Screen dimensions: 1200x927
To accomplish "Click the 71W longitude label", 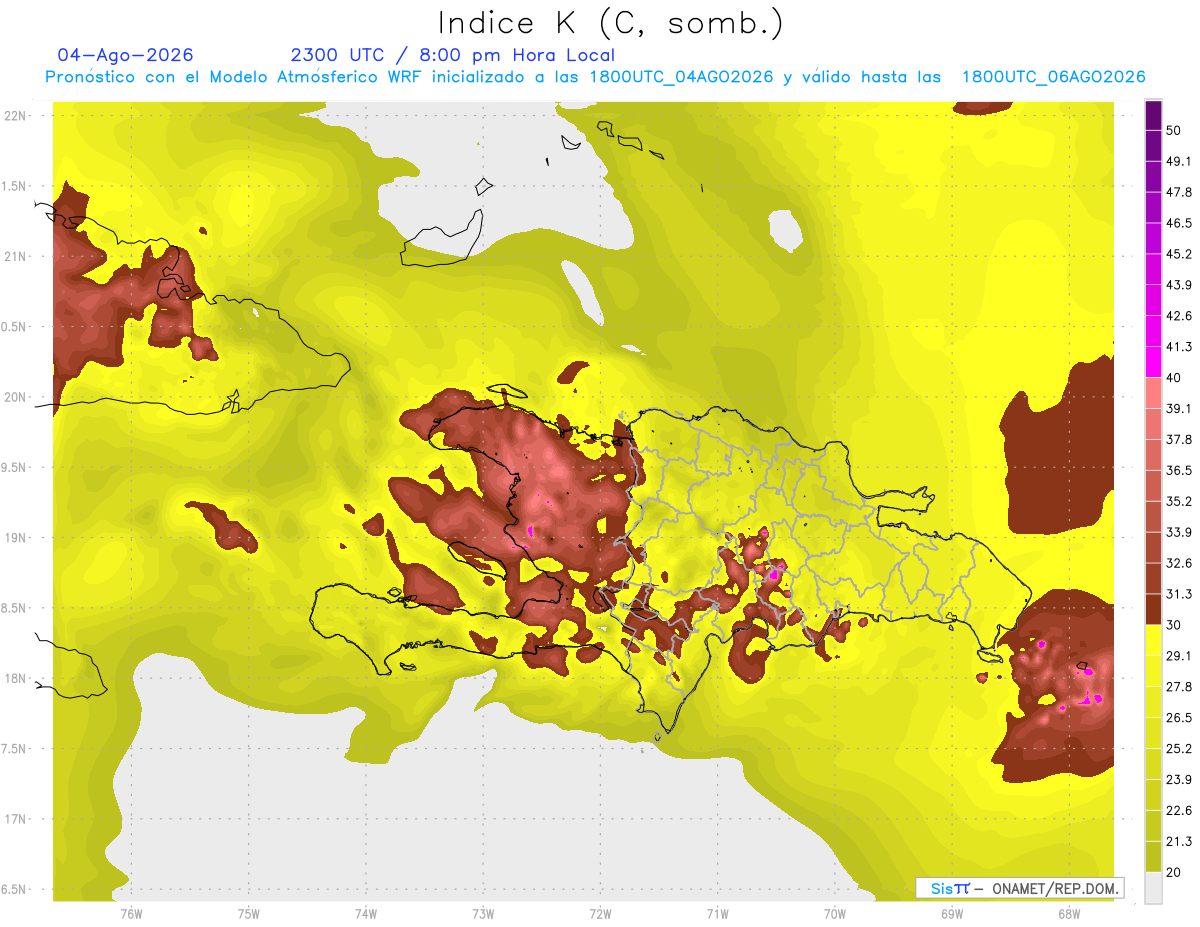I will coord(718,913).
